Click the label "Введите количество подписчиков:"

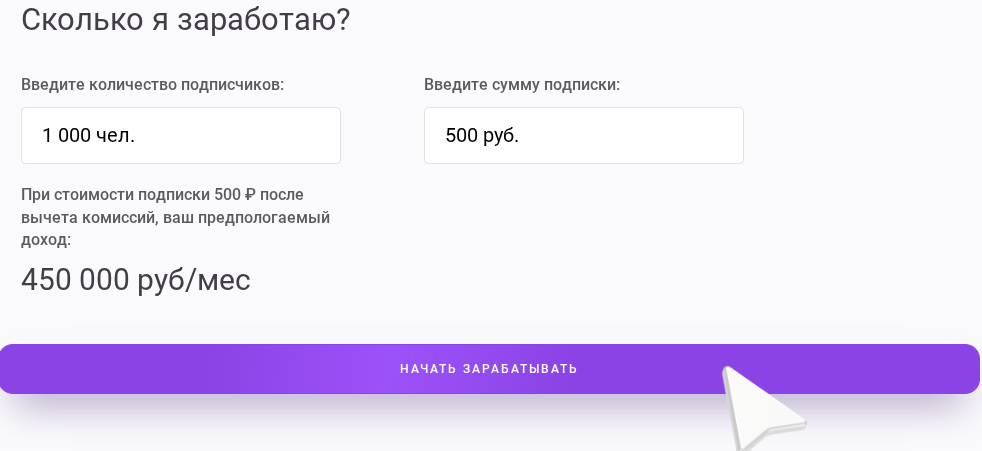(x=153, y=85)
